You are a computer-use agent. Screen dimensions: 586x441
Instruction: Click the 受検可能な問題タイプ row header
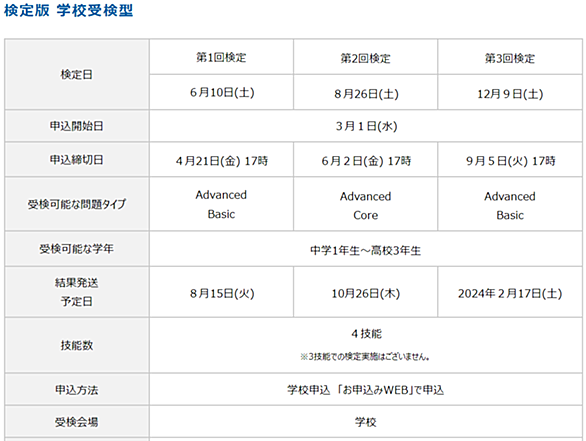77,204
